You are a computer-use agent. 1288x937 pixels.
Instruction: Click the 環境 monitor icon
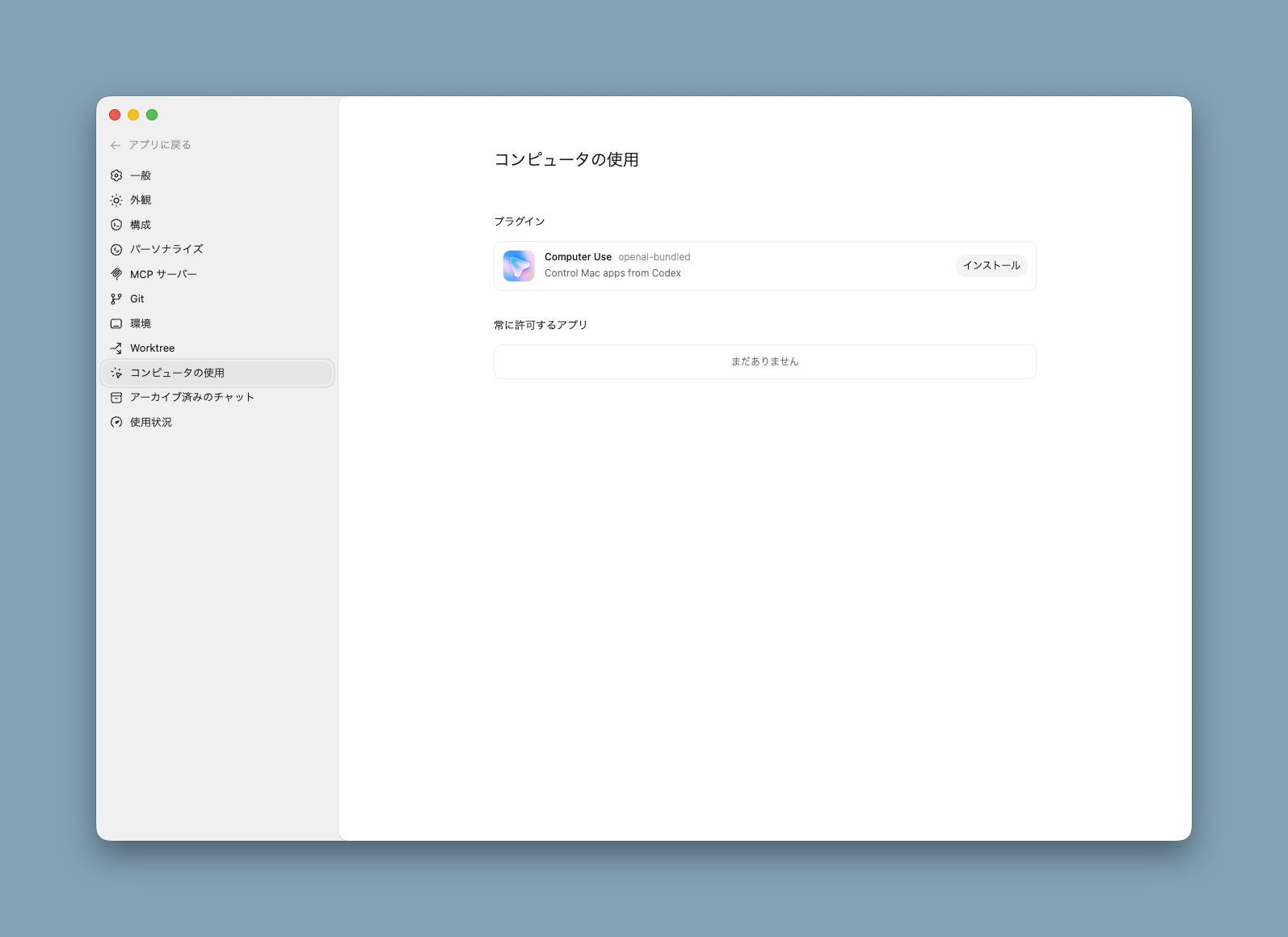click(116, 323)
